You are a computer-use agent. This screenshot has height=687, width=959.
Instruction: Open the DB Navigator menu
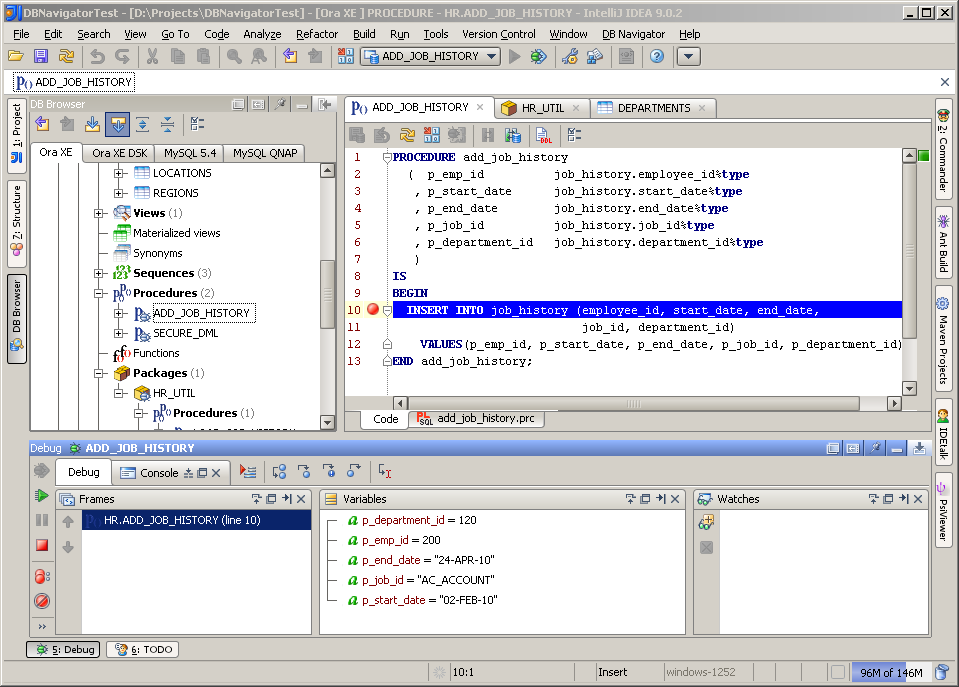click(x=633, y=34)
